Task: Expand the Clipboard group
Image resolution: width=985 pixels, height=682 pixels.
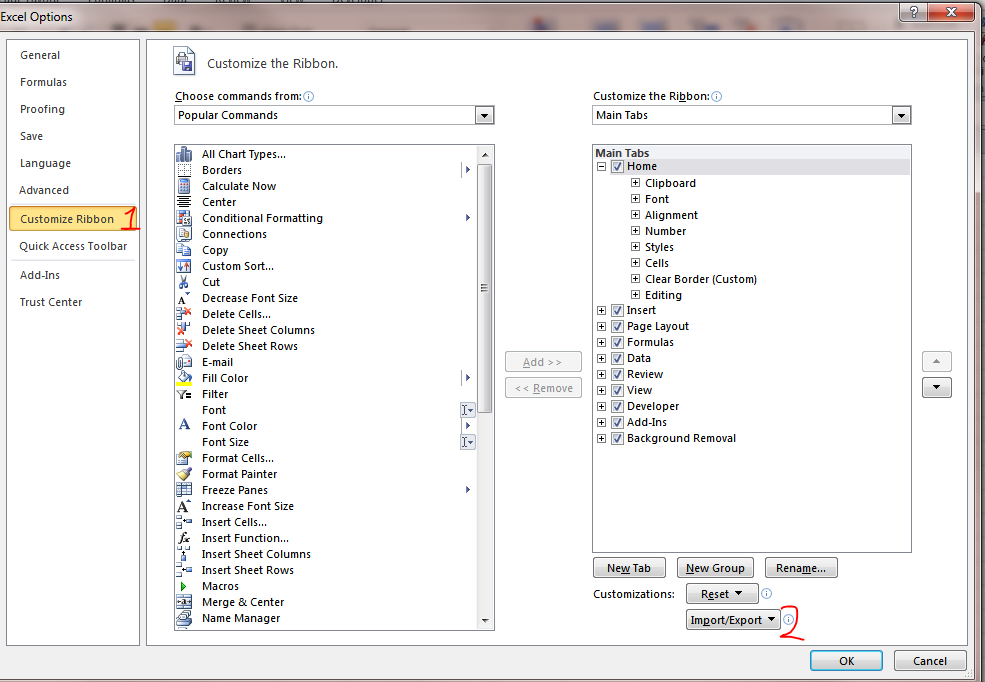Action: coord(635,183)
